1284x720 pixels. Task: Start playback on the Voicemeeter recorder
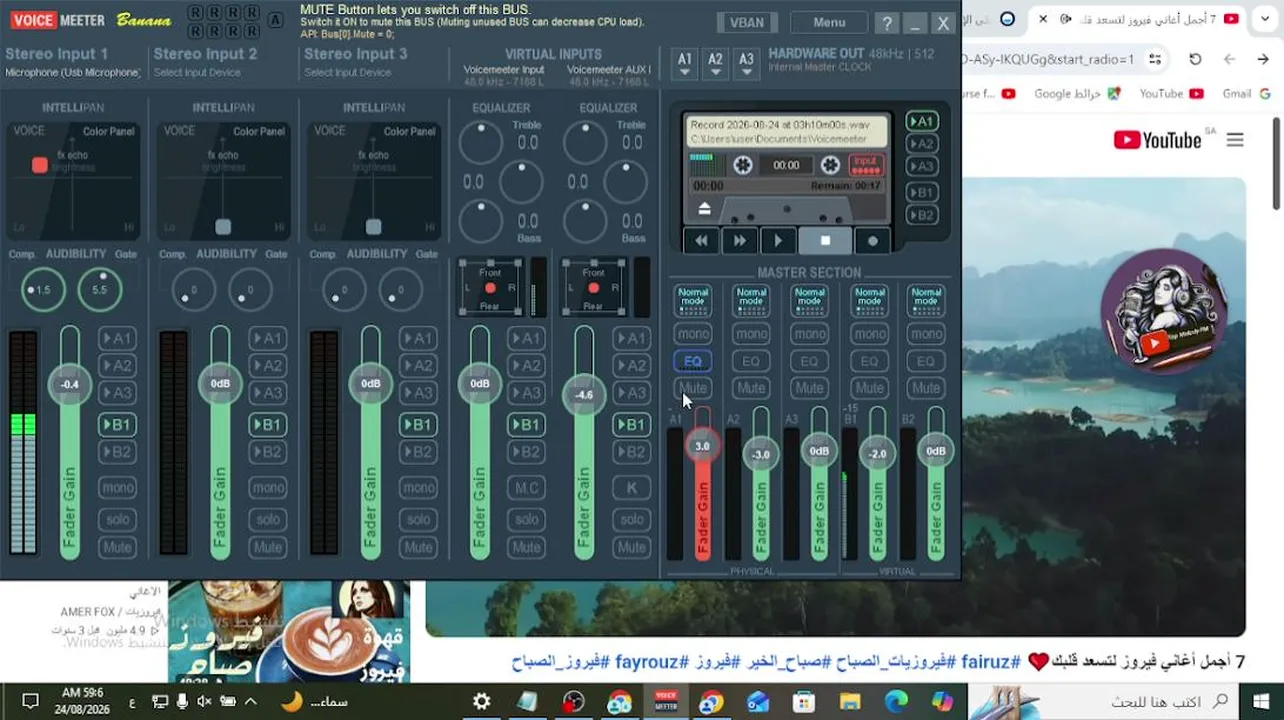click(x=778, y=241)
